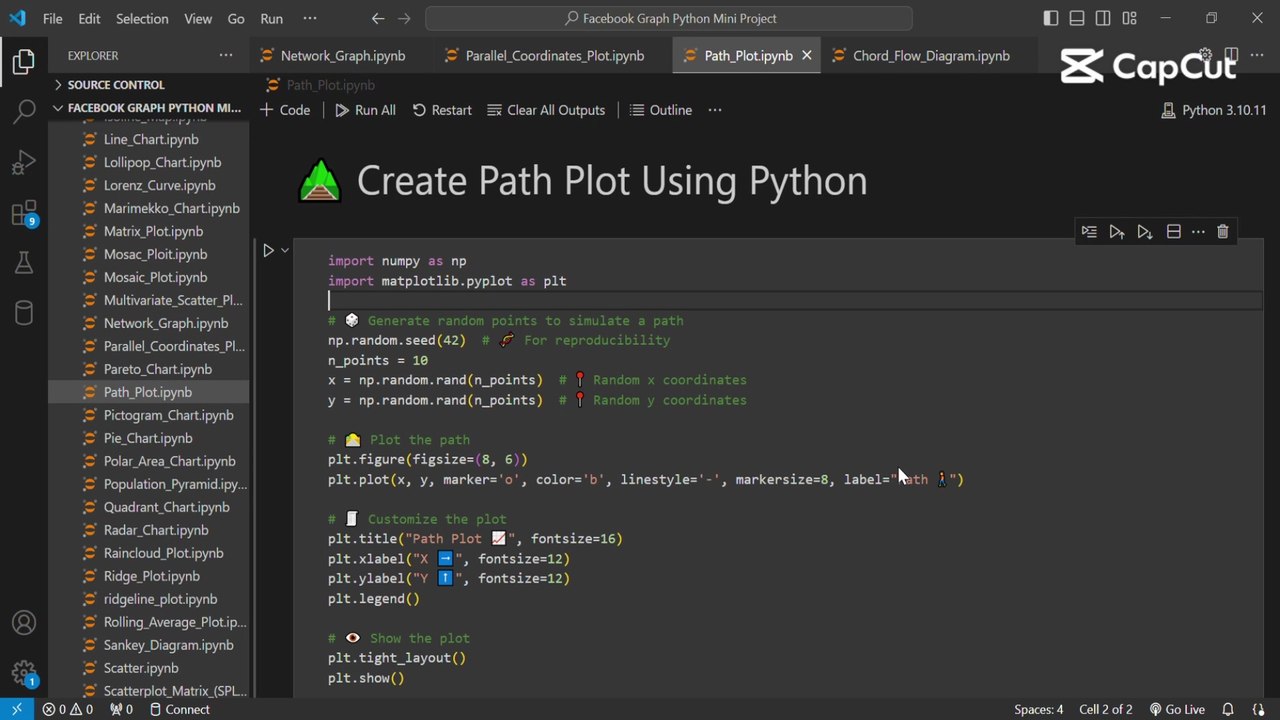1280x720 pixels.
Task: Open the Manage gear menu
Action: point(24,673)
